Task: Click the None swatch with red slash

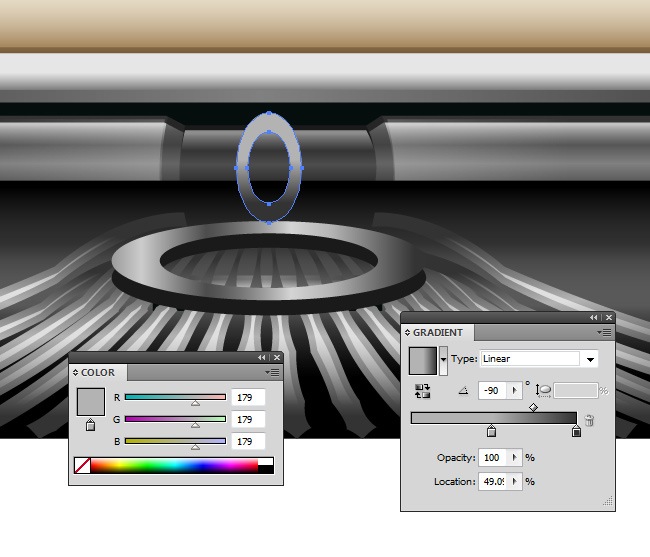Action: tap(83, 466)
